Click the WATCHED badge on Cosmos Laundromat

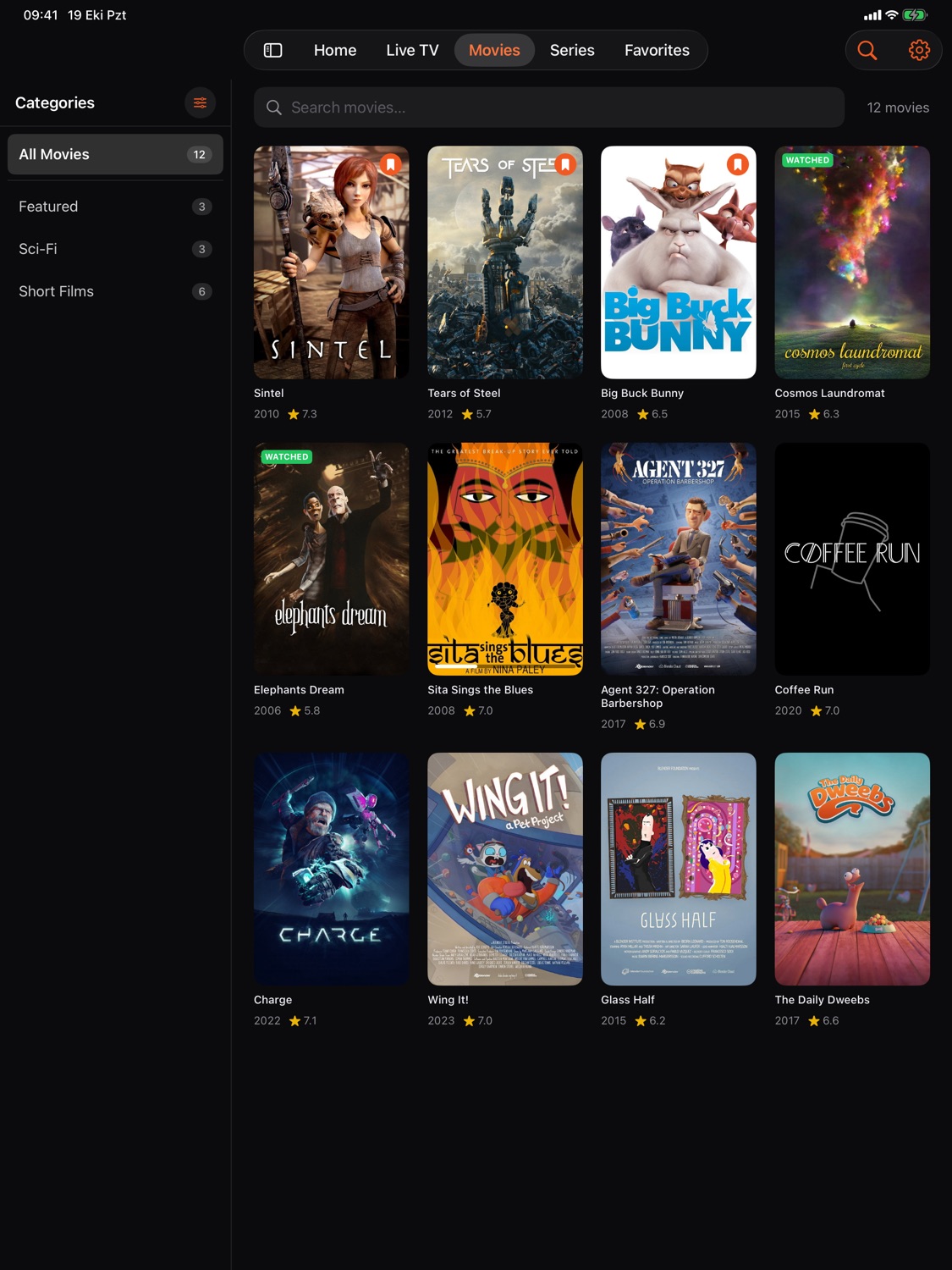pos(807,160)
